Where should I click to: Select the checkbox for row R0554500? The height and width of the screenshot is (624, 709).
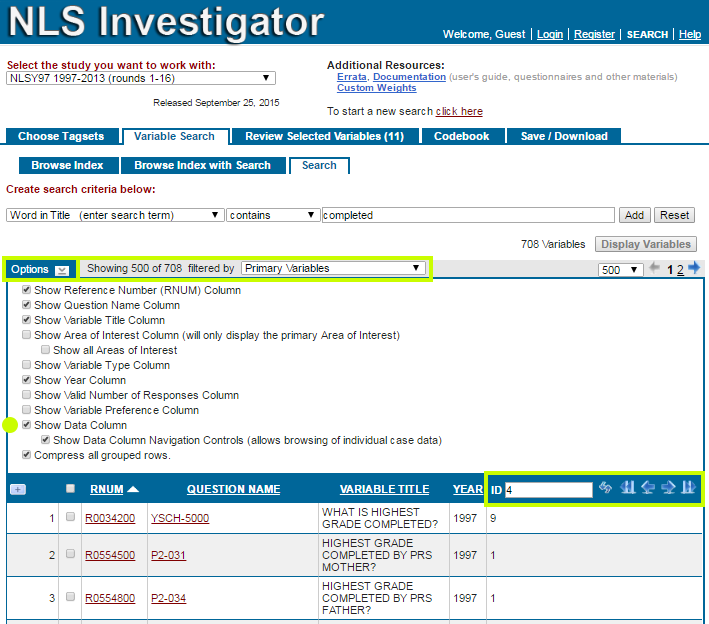(x=70, y=553)
